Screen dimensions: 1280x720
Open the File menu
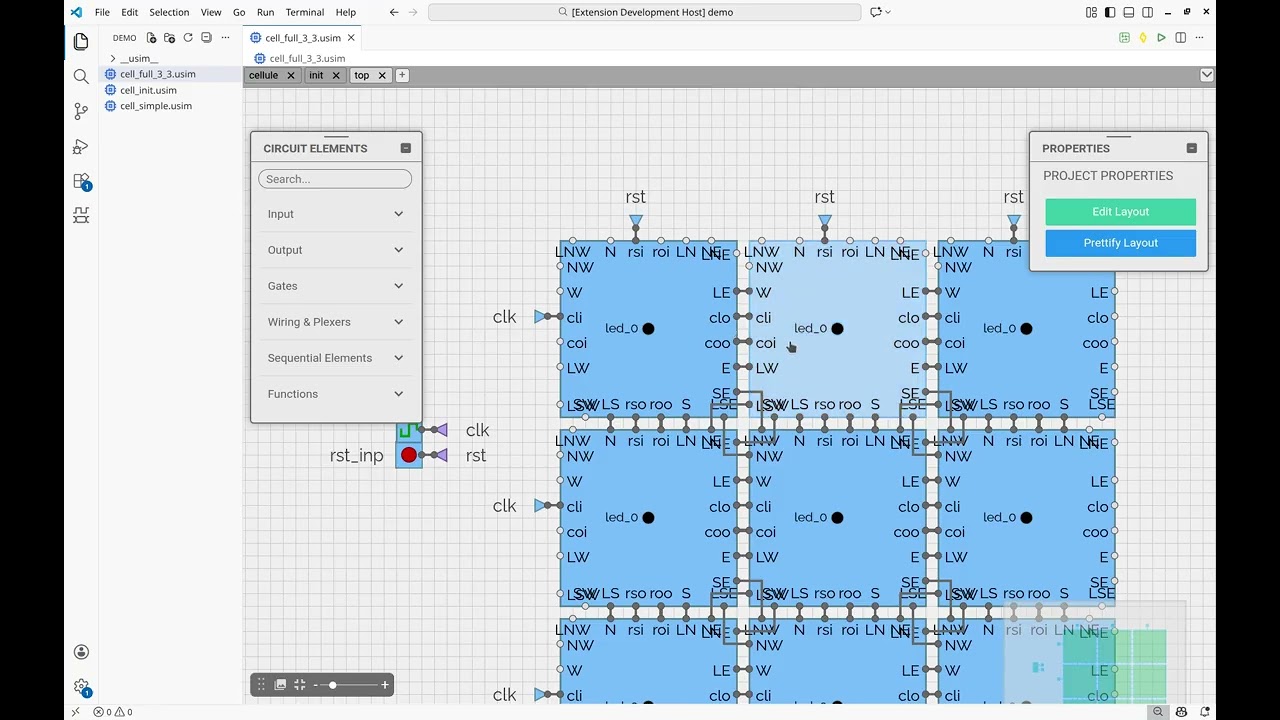[x=102, y=12]
